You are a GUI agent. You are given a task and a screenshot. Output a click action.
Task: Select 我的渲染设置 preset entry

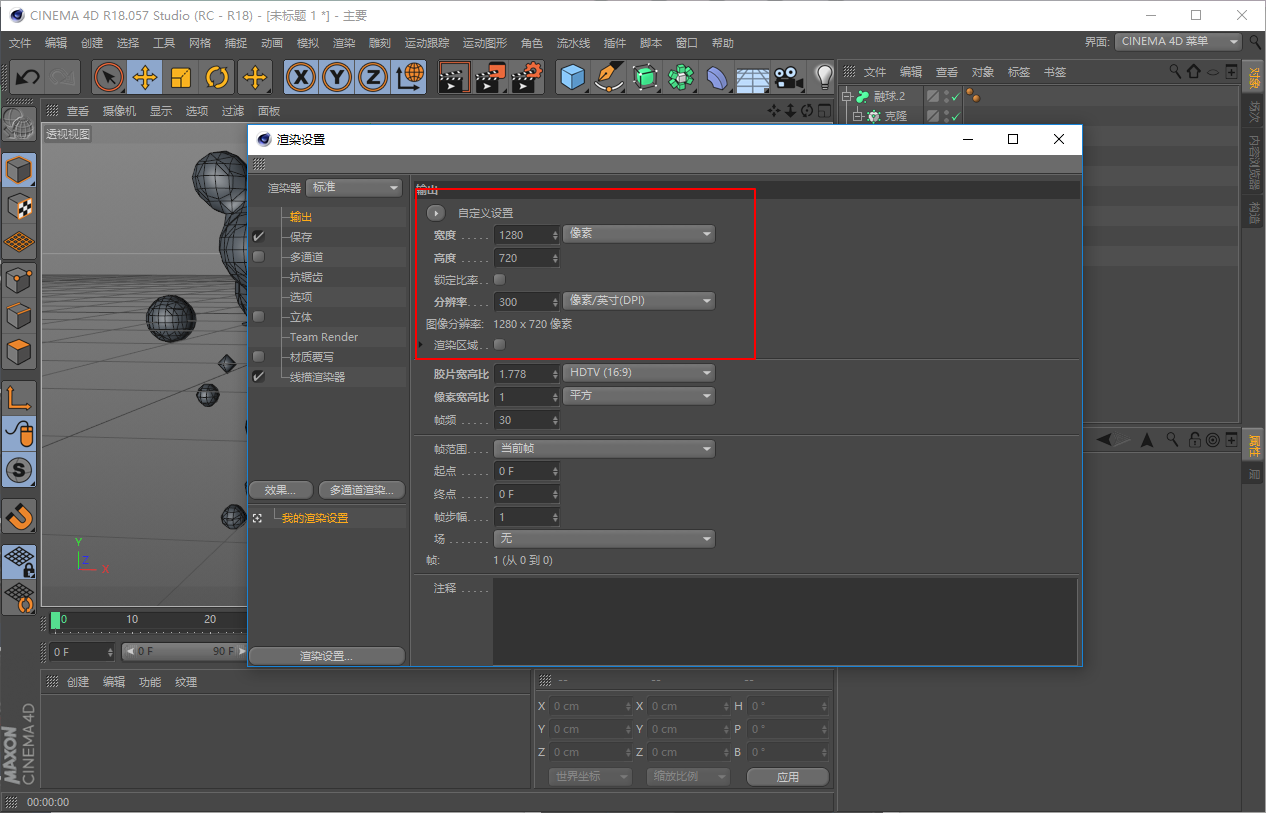click(315, 518)
